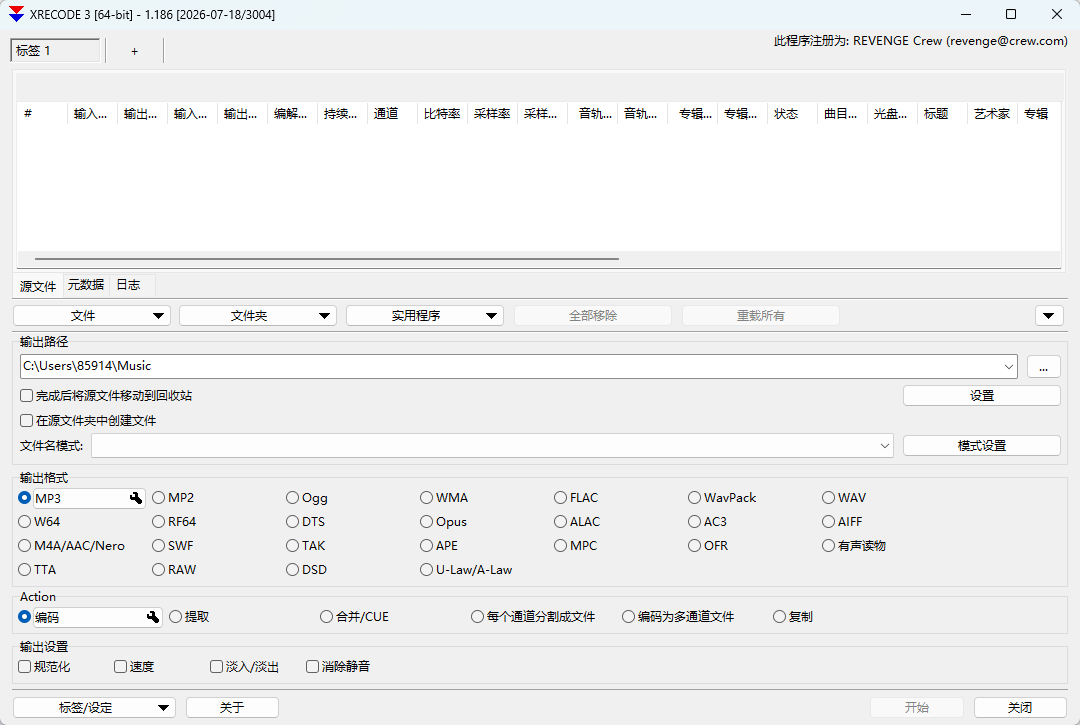
Task: Open the 日志 tab
Action: [x=128, y=284]
